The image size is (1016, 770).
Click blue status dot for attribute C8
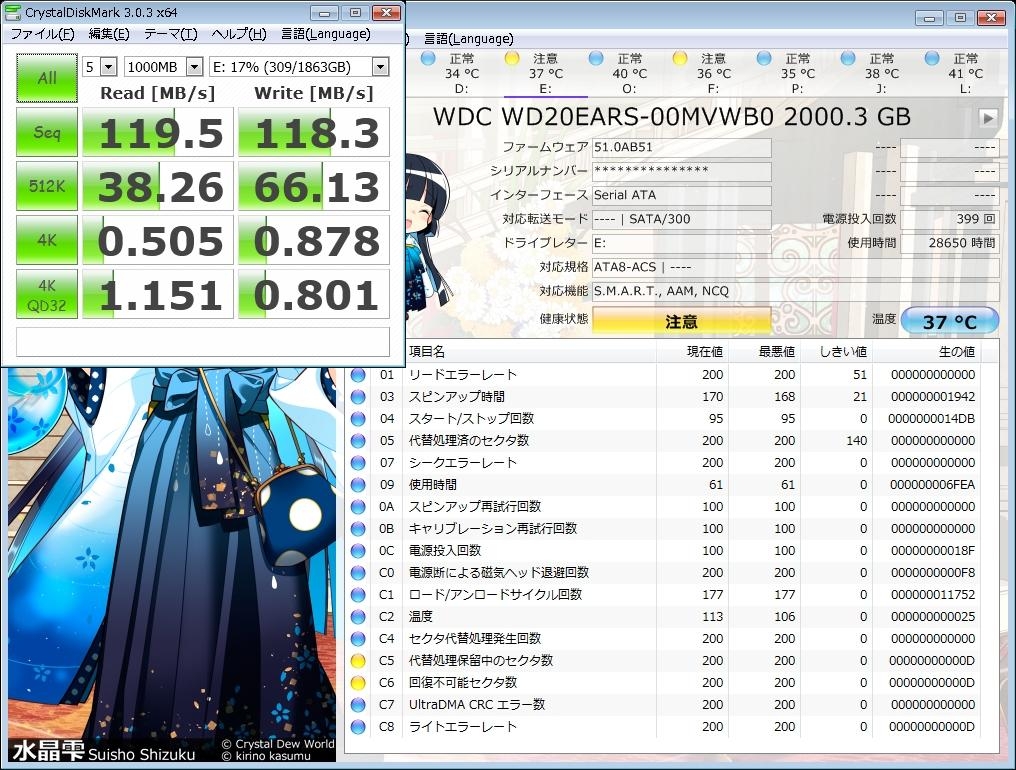pos(358,727)
